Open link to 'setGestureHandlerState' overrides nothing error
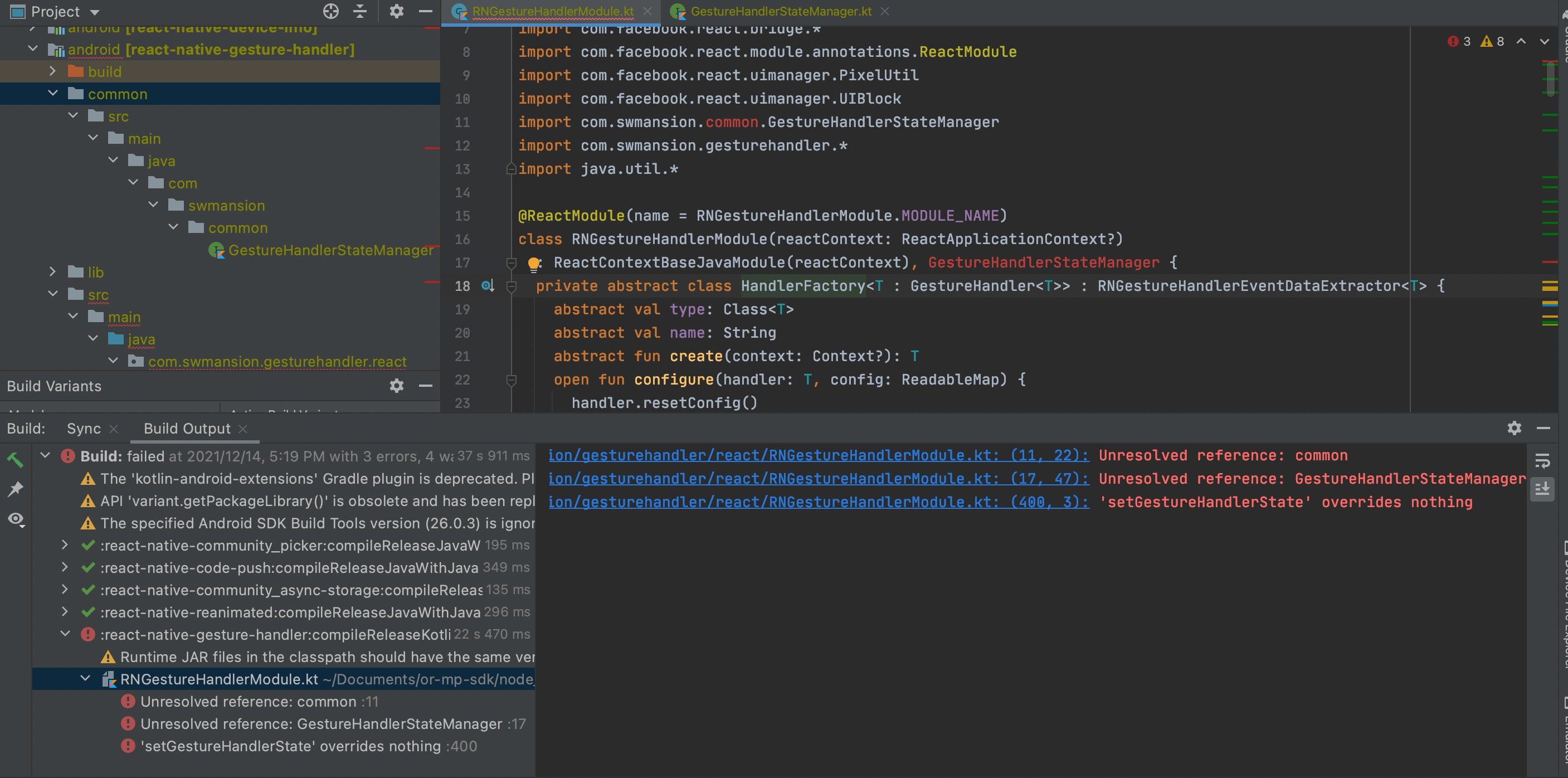The height and width of the screenshot is (778, 1568). pyautogui.click(x=817, y=502)
